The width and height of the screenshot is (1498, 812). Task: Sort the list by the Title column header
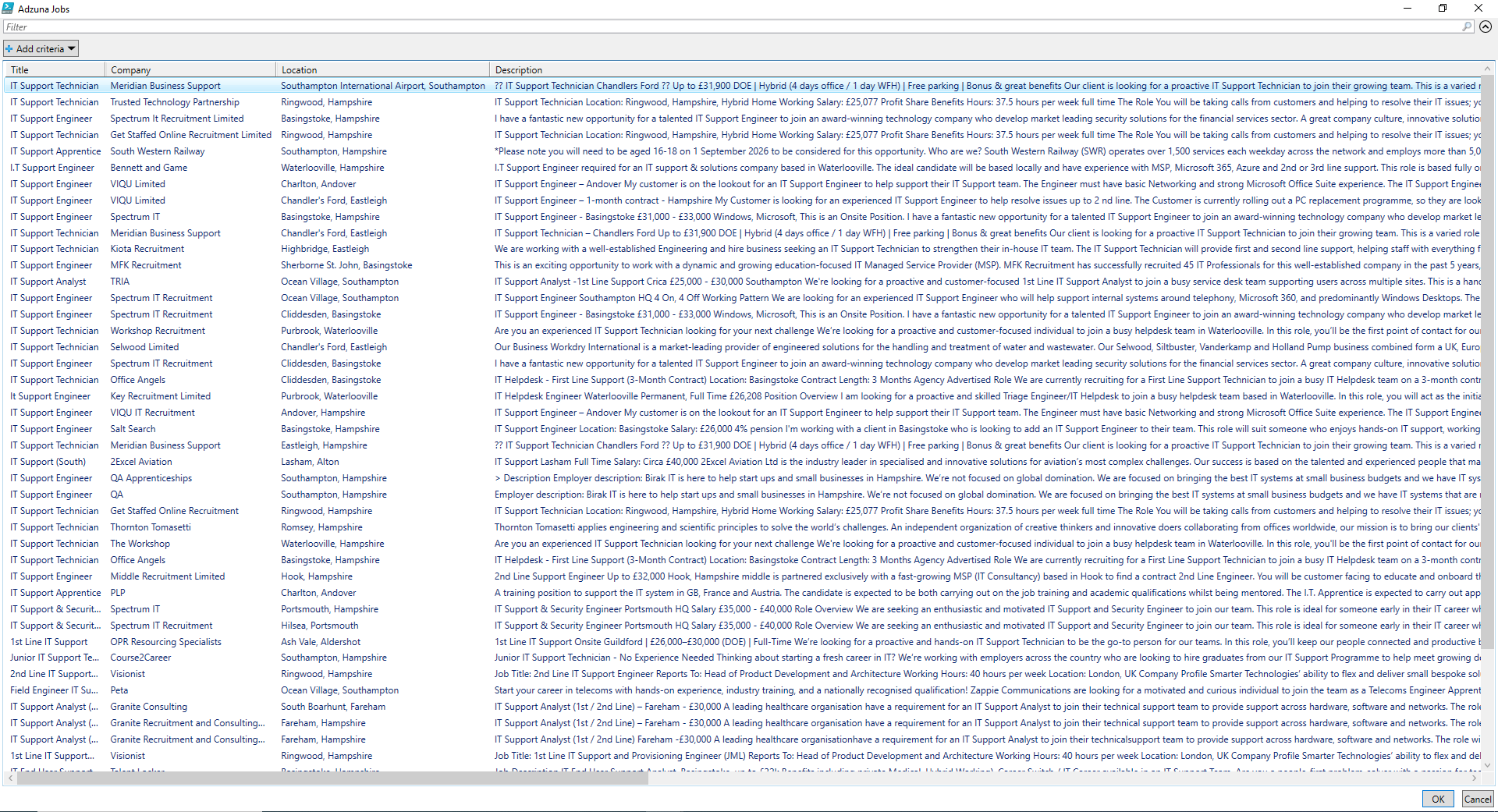coord(55,69)
